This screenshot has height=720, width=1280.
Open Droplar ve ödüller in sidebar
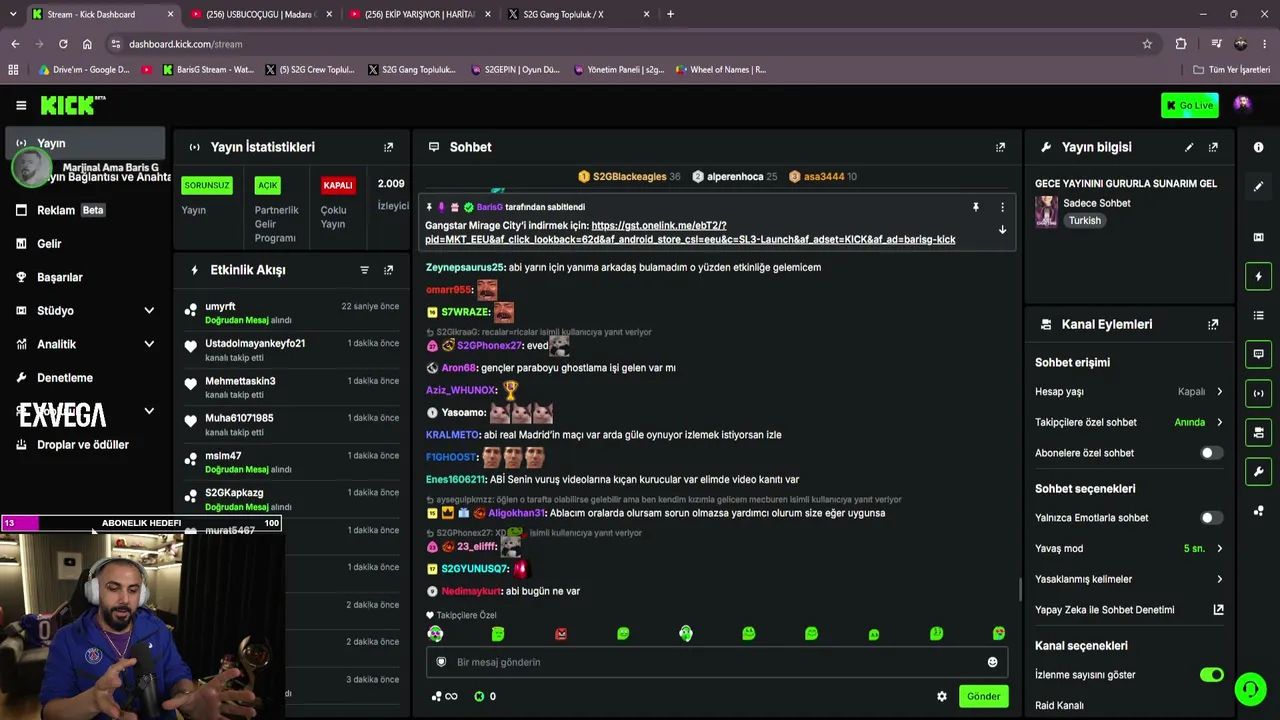coord(84,445)
